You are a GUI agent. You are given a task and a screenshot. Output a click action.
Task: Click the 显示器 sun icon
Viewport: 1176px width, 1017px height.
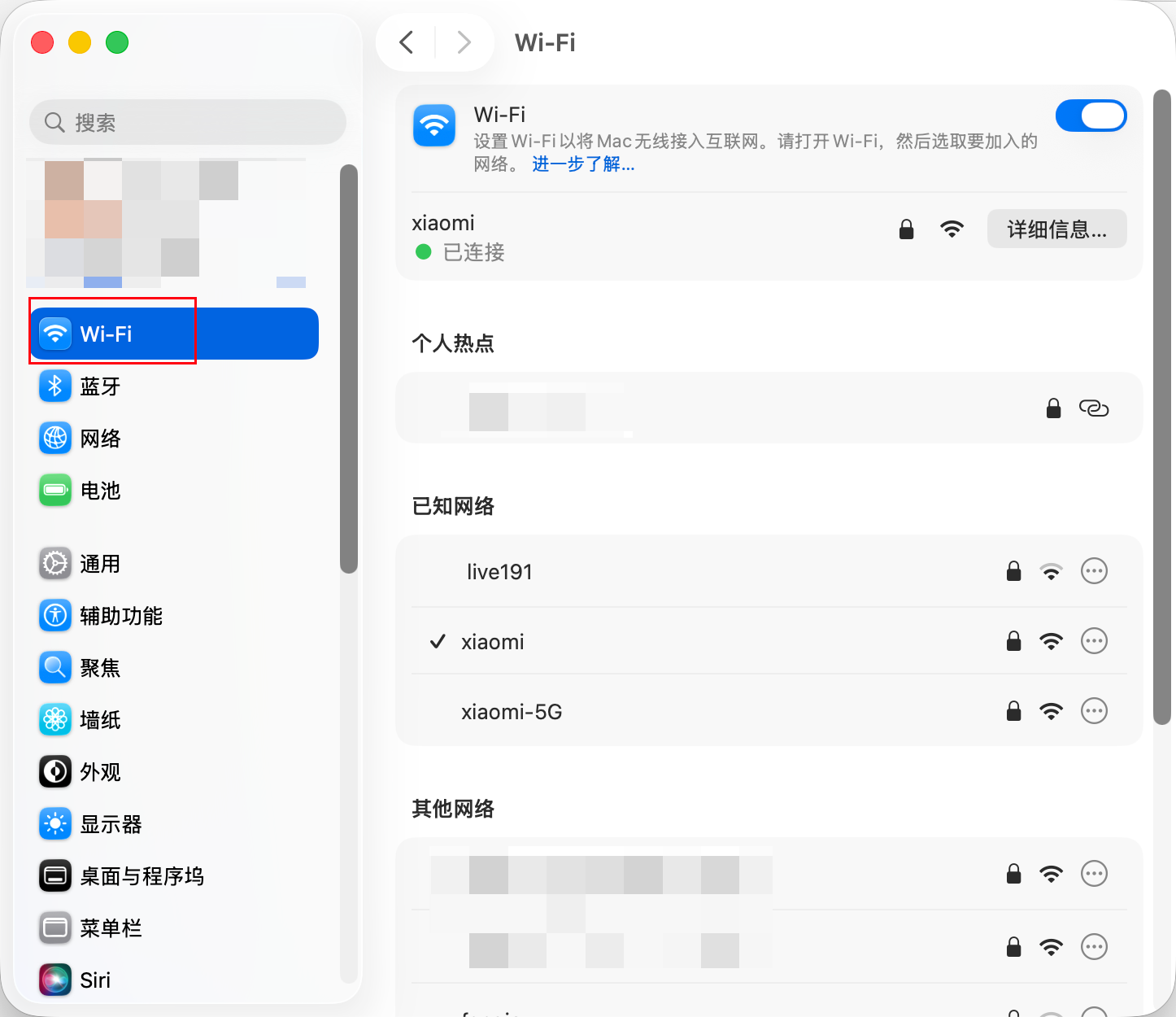55,823
